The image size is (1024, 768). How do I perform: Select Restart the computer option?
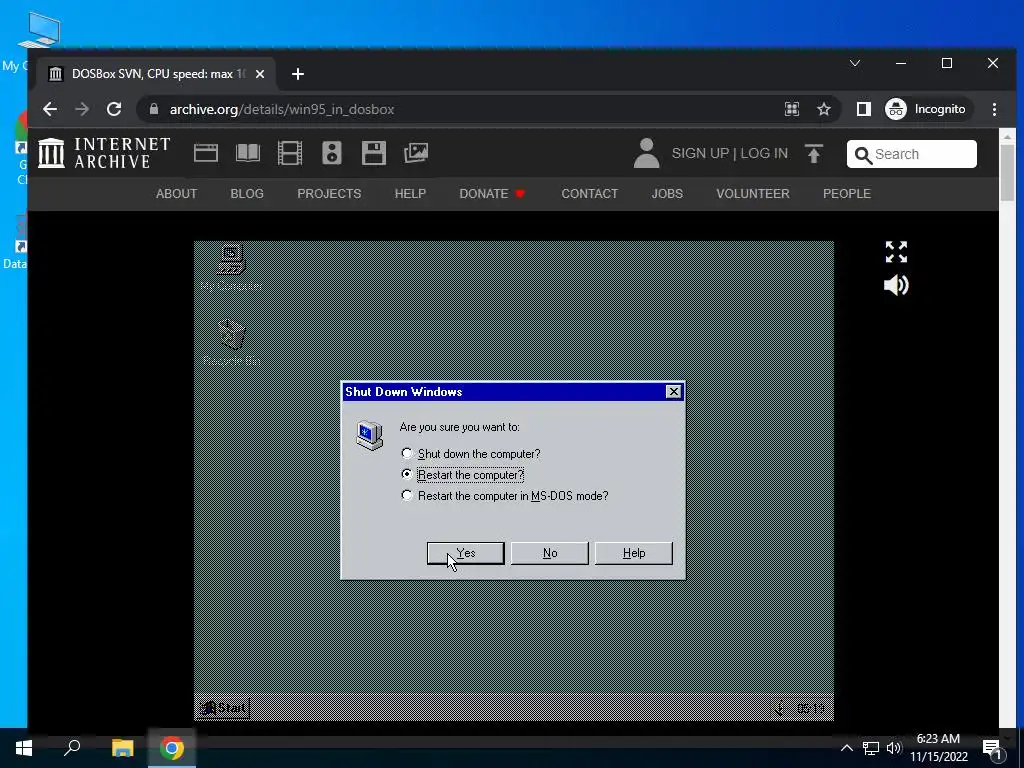(463, 475)
